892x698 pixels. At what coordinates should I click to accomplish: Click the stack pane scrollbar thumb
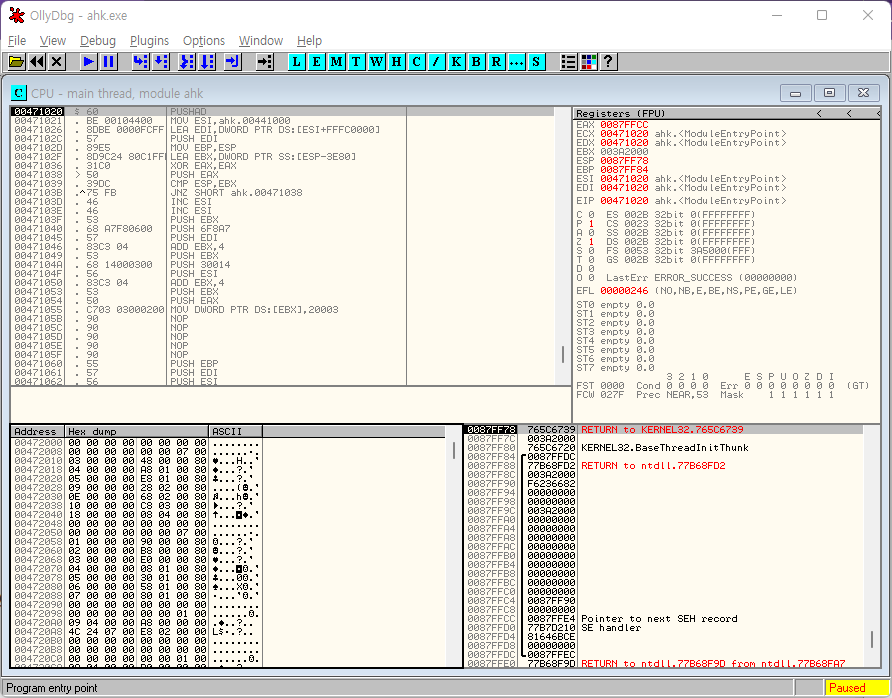(872, 639)
